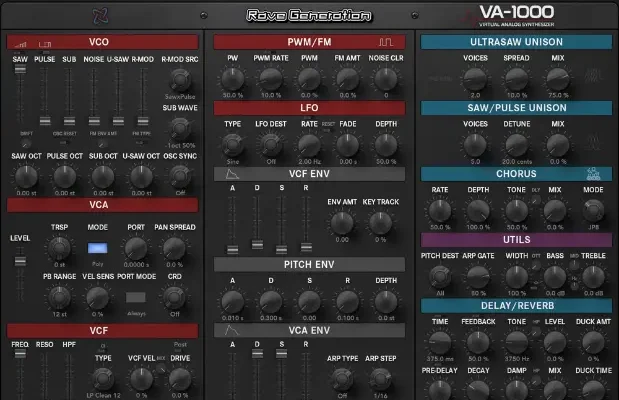This screenshot has height=400, width=619.
Task: Click the VCA LEVEL slider handle
Action: pos(16,261)
